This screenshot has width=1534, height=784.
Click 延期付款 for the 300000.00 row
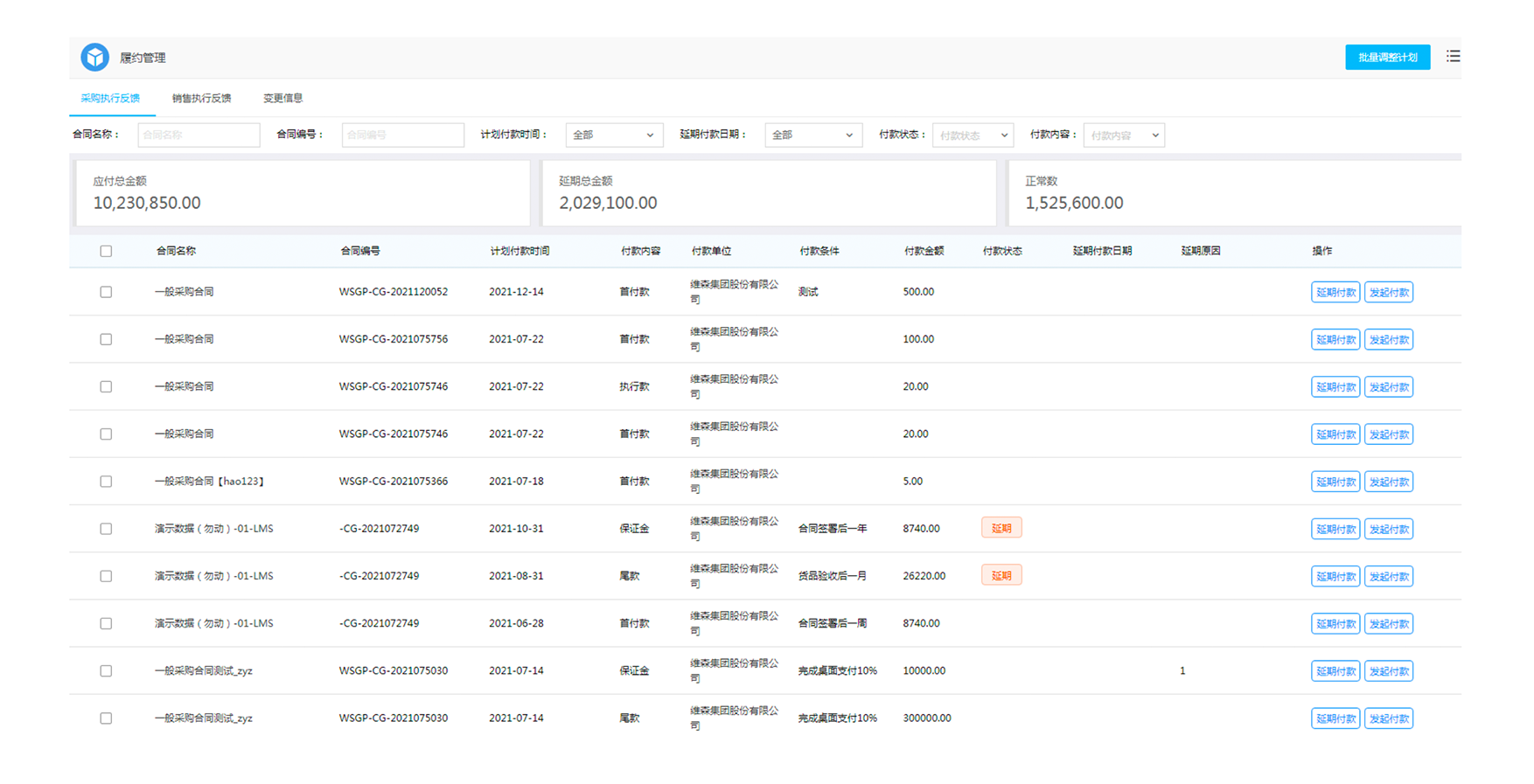pyautogui.click(x=1335, y=718)
